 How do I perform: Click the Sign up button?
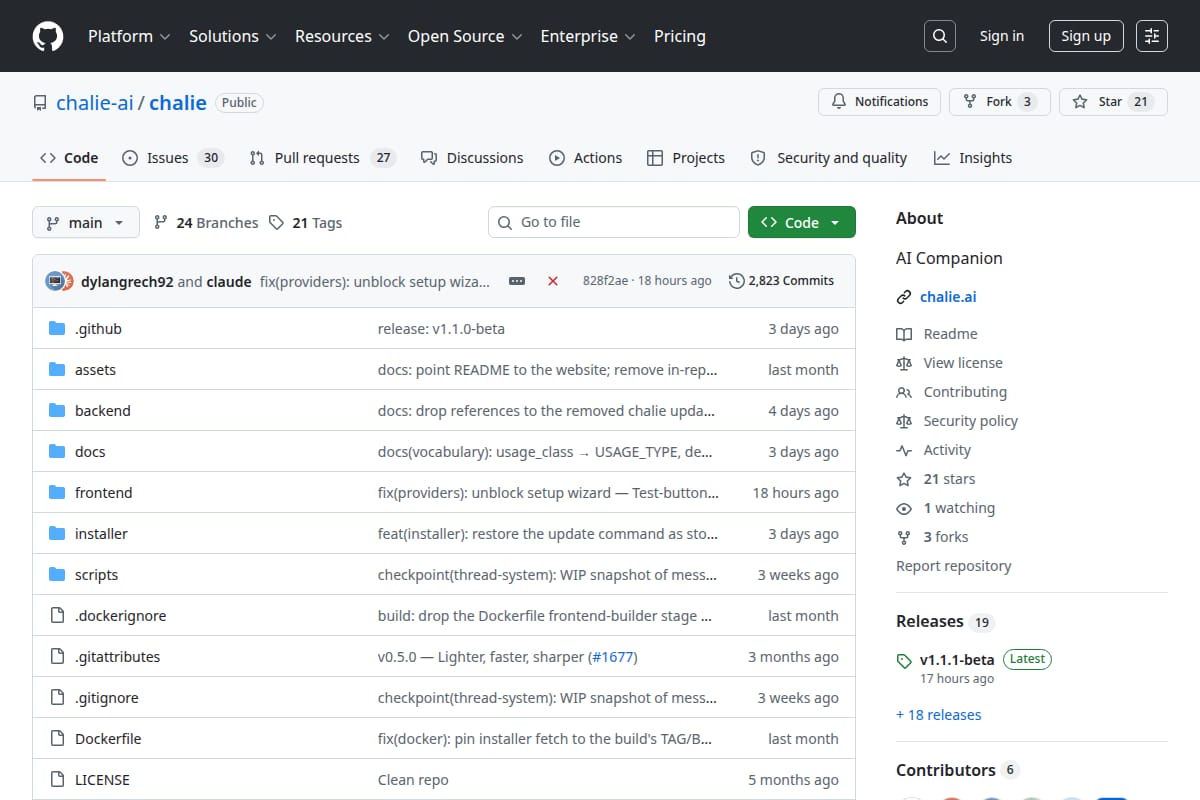(1086, 36)
